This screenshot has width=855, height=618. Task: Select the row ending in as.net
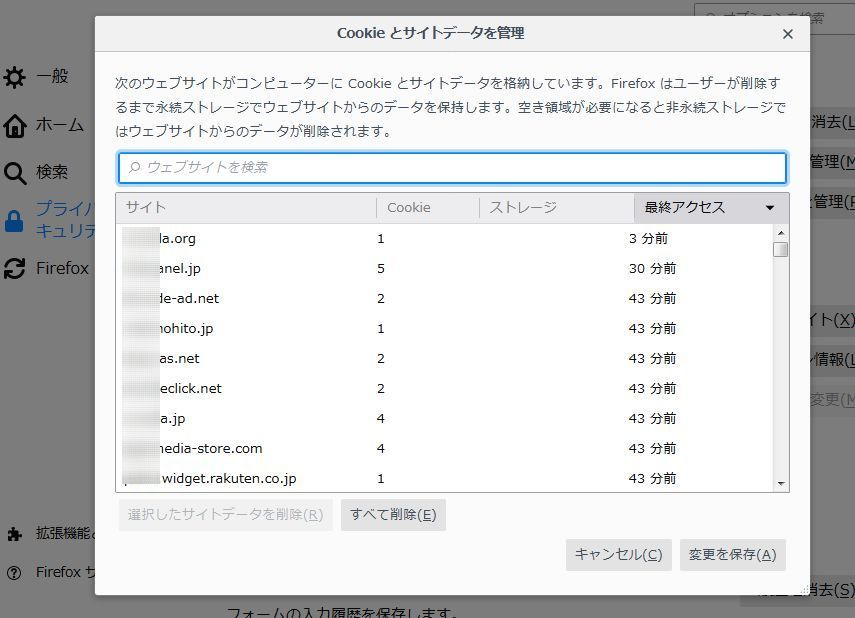[444, 358]
